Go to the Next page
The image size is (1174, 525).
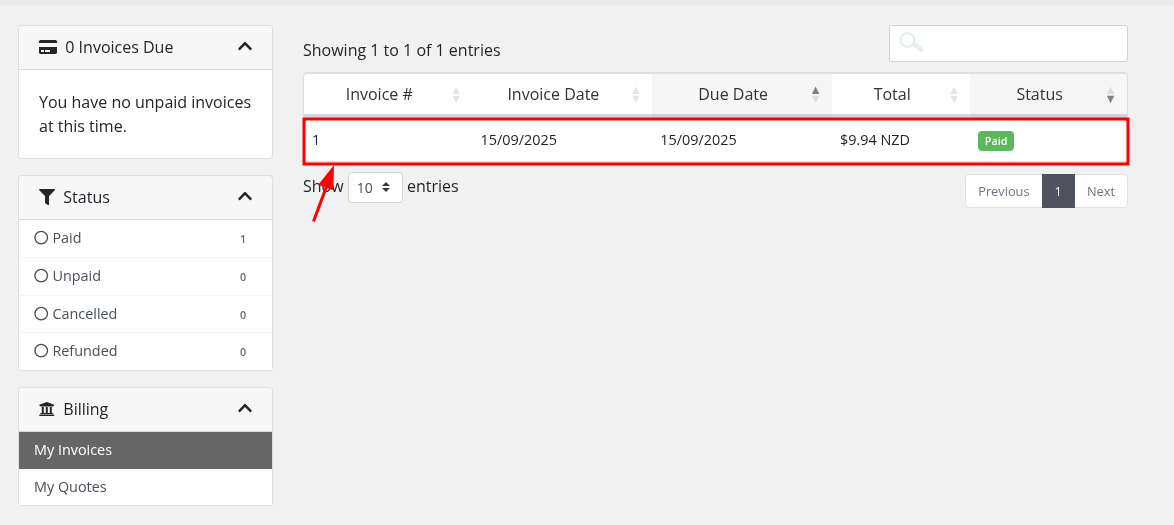pos(1100,191)
